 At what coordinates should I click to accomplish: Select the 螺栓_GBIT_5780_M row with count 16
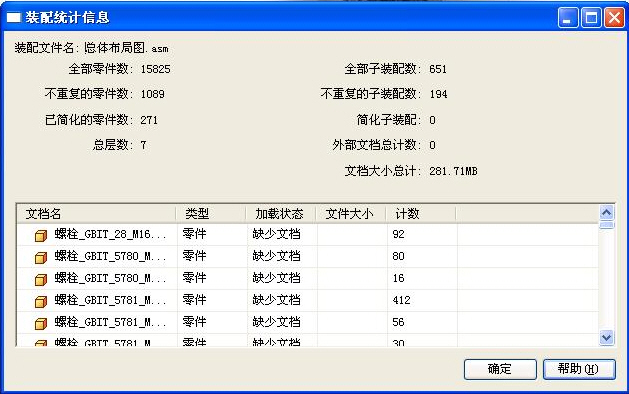308,278
